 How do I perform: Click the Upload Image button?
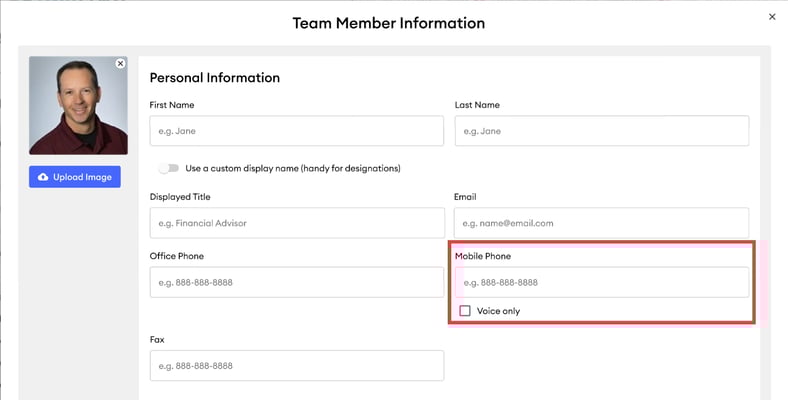tap(75, 177)
